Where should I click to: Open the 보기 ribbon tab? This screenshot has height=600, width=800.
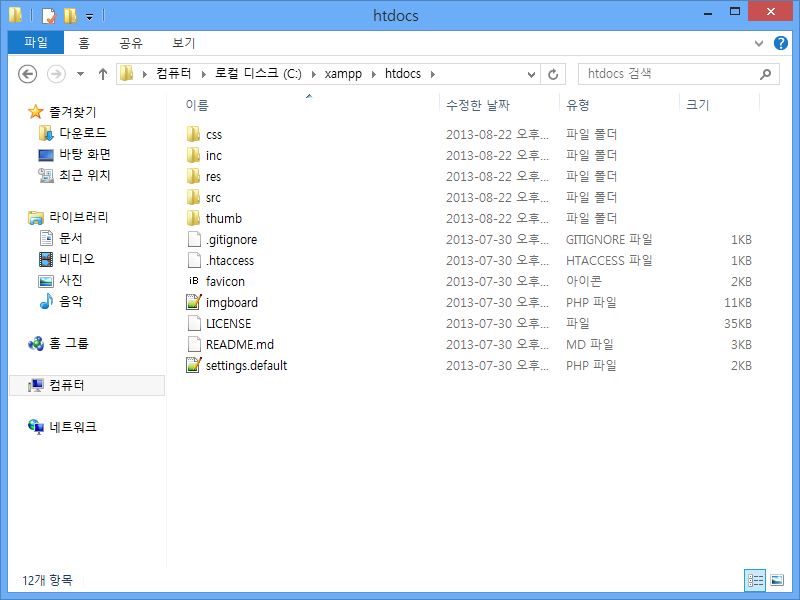pos(183,43)
